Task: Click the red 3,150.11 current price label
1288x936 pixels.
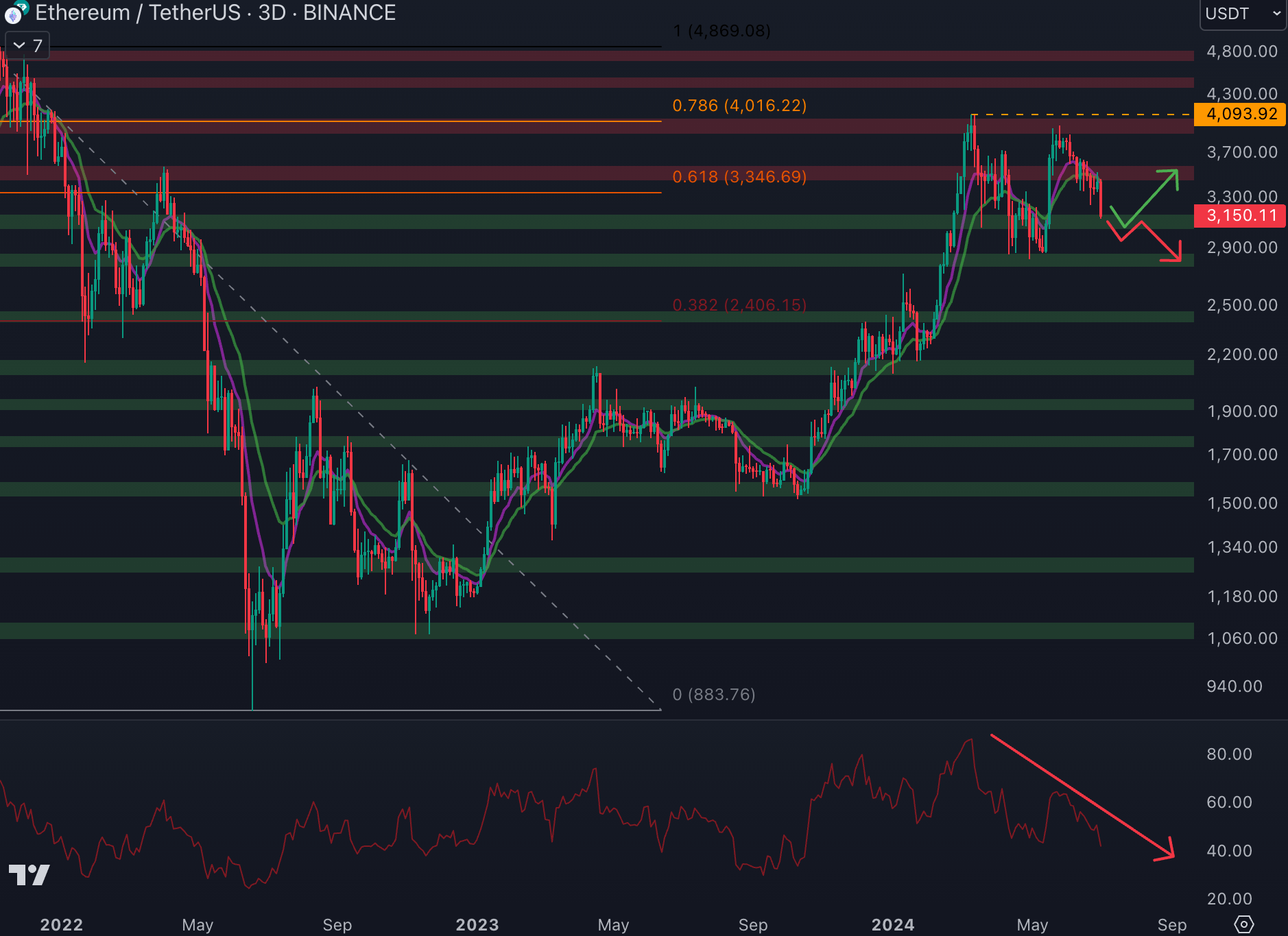Action: coord(1240,216)
